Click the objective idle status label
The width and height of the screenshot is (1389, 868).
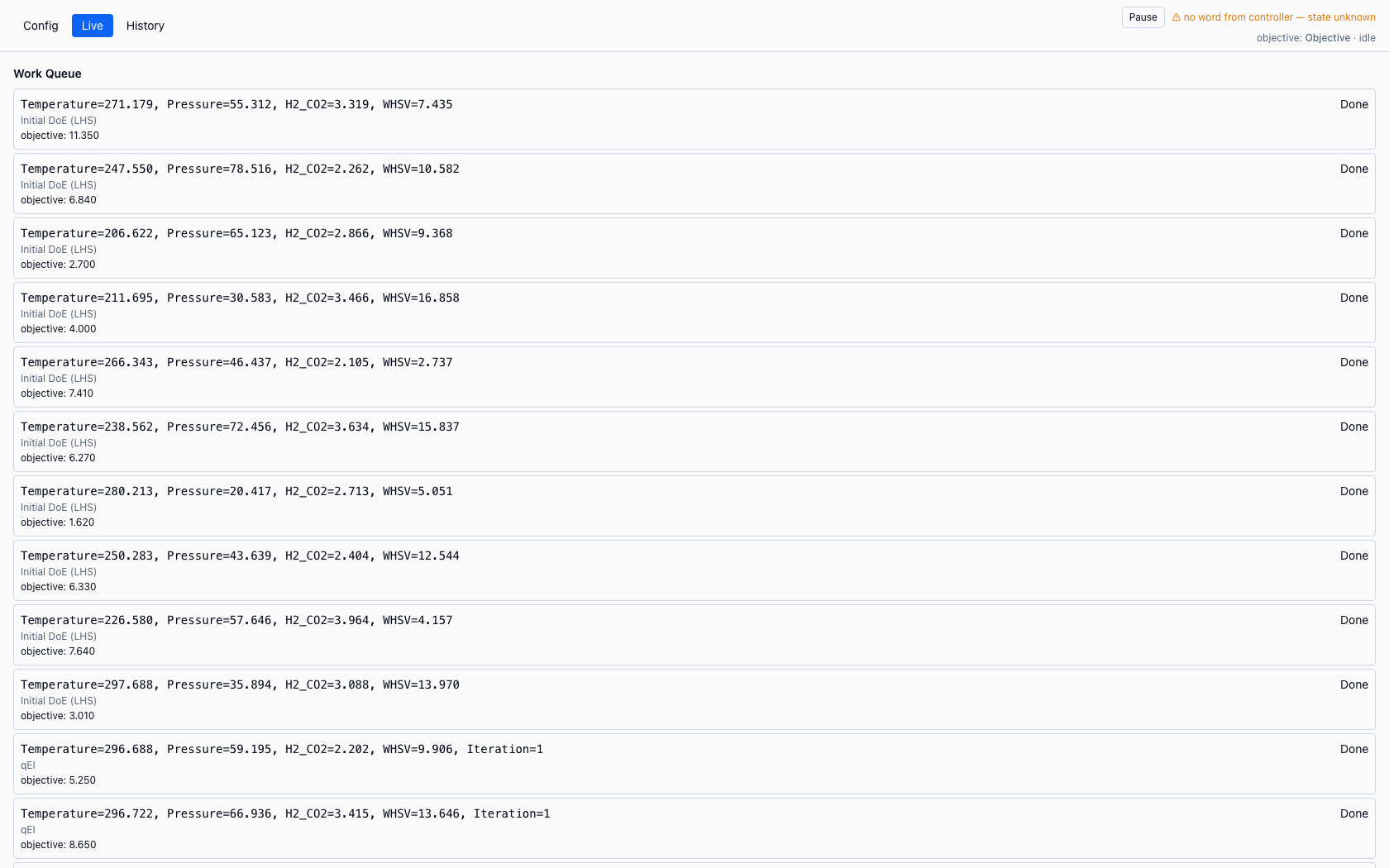(1316, 38)
